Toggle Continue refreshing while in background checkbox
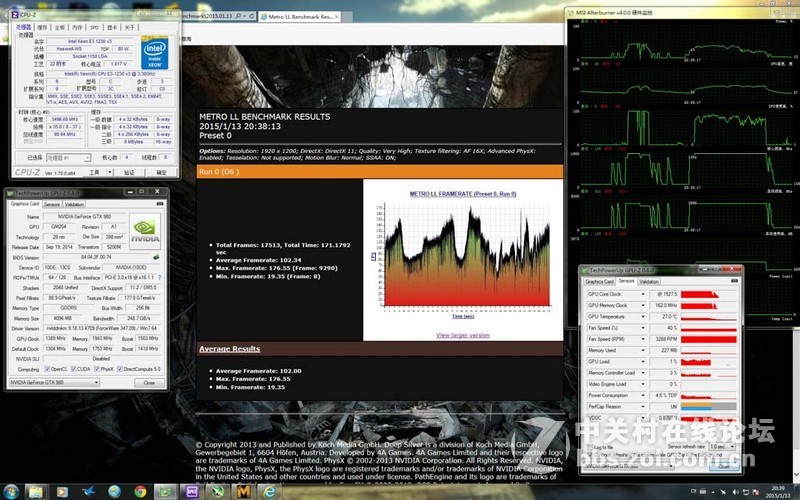Screen dimensions: 800x500 (x=590, y=455)
